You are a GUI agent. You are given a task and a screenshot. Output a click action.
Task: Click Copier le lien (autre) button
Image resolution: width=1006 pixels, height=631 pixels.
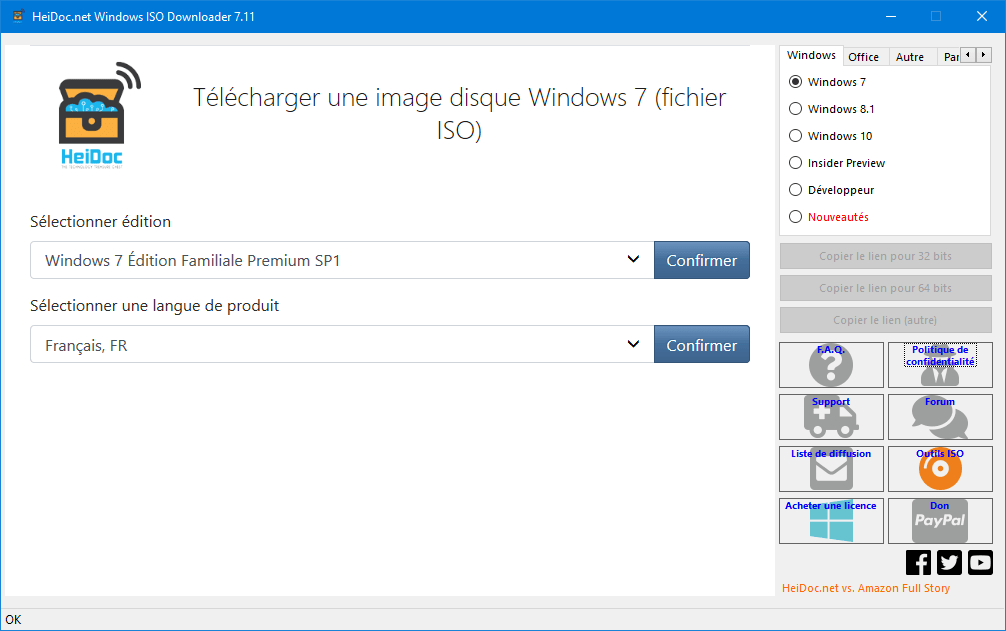885,320
